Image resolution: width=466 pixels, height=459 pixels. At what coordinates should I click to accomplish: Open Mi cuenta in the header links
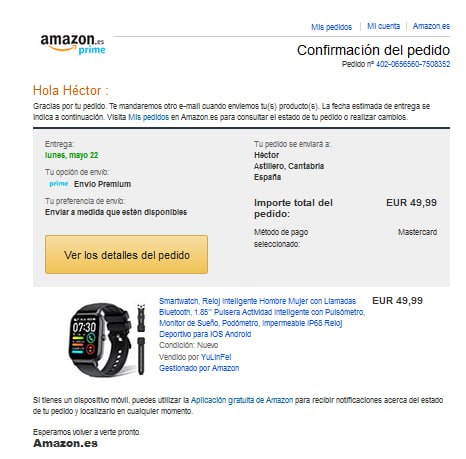(383, 26)
